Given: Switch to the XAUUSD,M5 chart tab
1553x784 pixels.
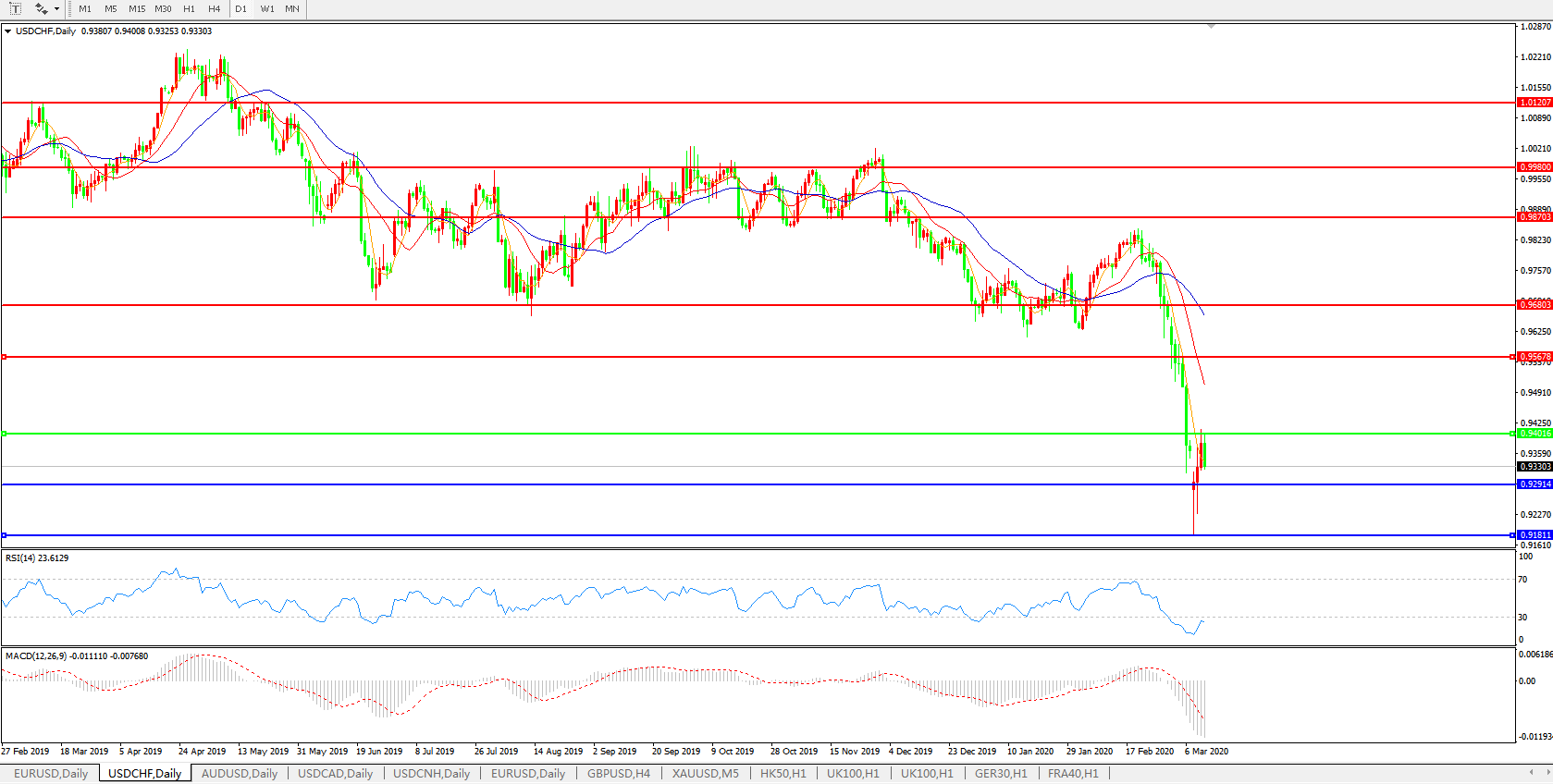Looking at the screenshot, I should [705, 774].
